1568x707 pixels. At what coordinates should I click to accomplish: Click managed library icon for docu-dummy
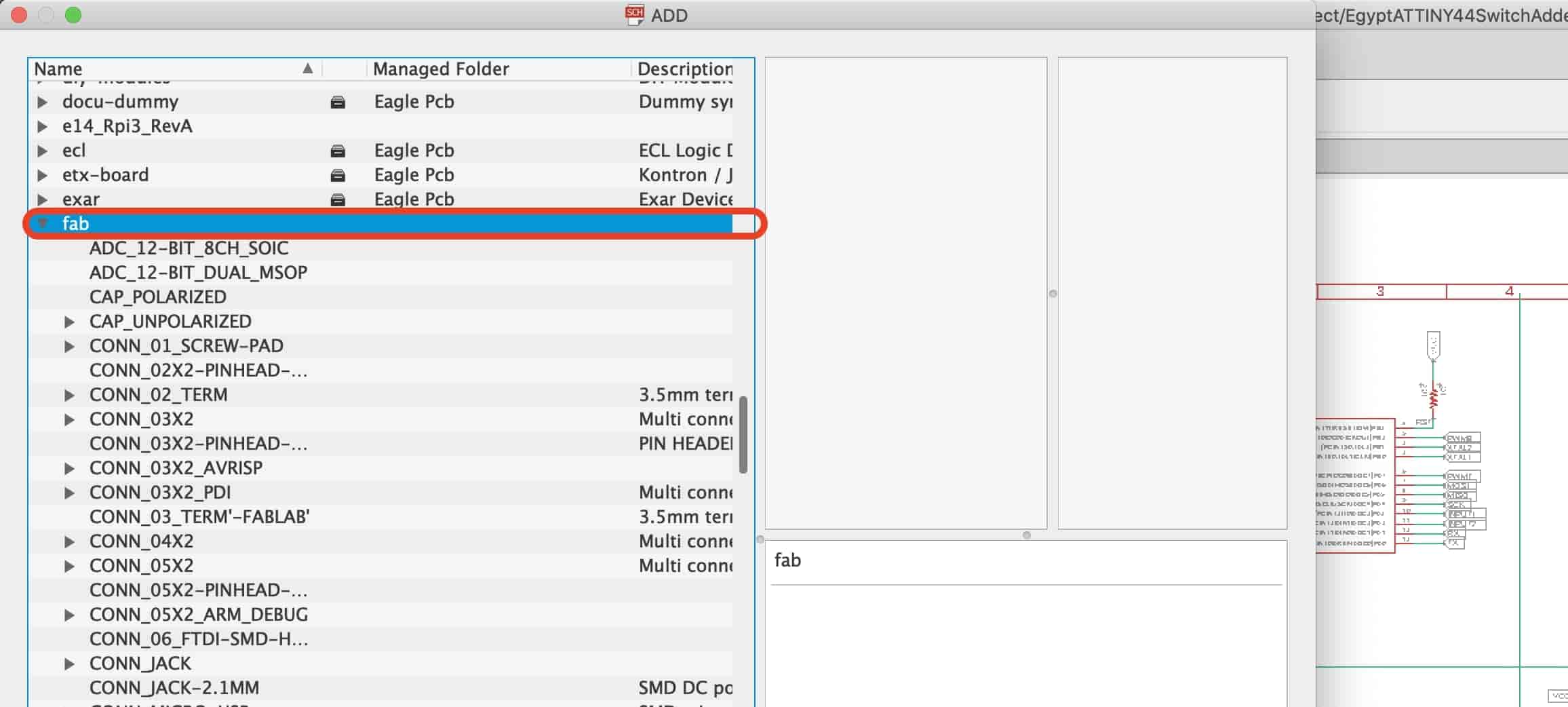[x=338, y=102]
